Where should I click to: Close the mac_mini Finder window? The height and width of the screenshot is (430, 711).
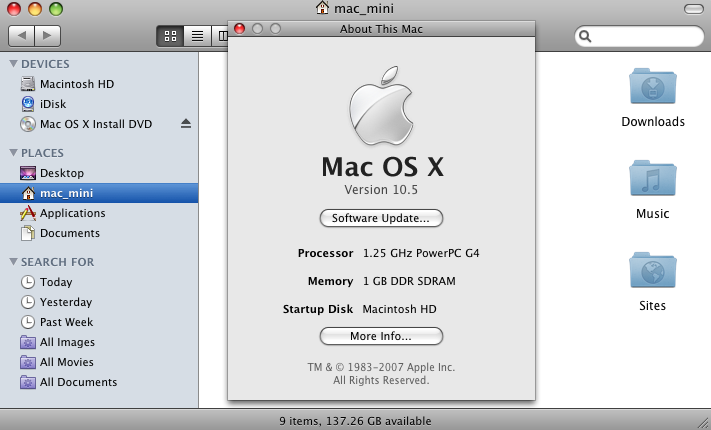(x=14, y=8)
